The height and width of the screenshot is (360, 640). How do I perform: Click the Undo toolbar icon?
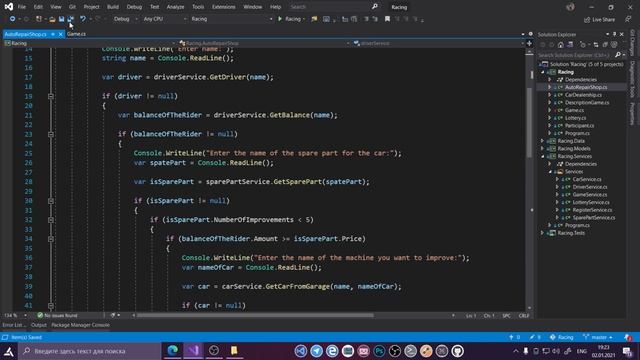83,19
